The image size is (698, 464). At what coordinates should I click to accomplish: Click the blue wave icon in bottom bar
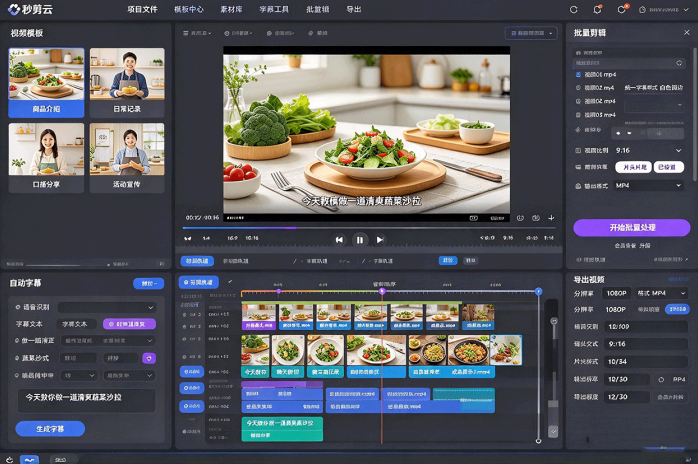click(x=29, y=460)
